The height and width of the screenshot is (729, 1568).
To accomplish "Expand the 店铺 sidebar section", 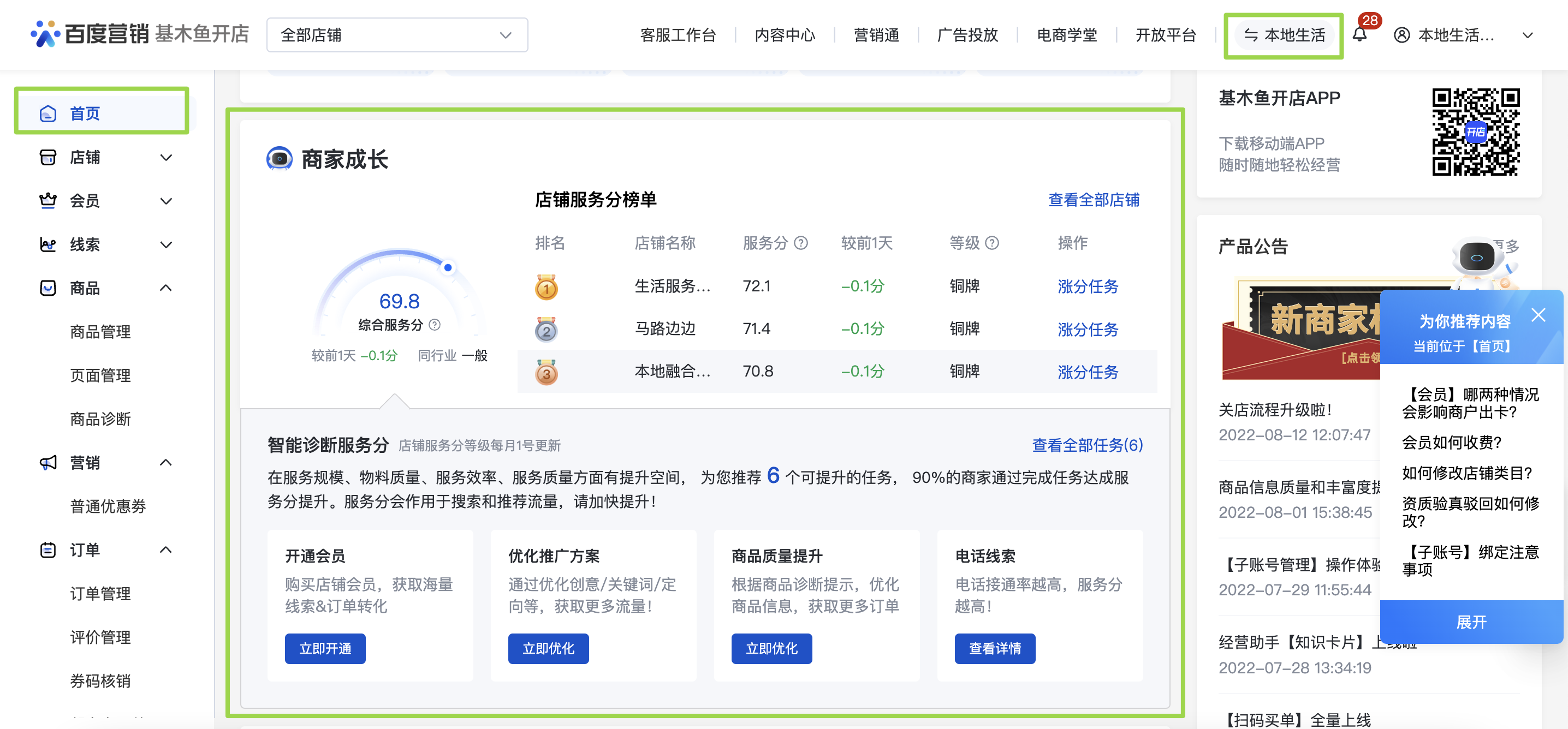I will [x=165, y=158].
